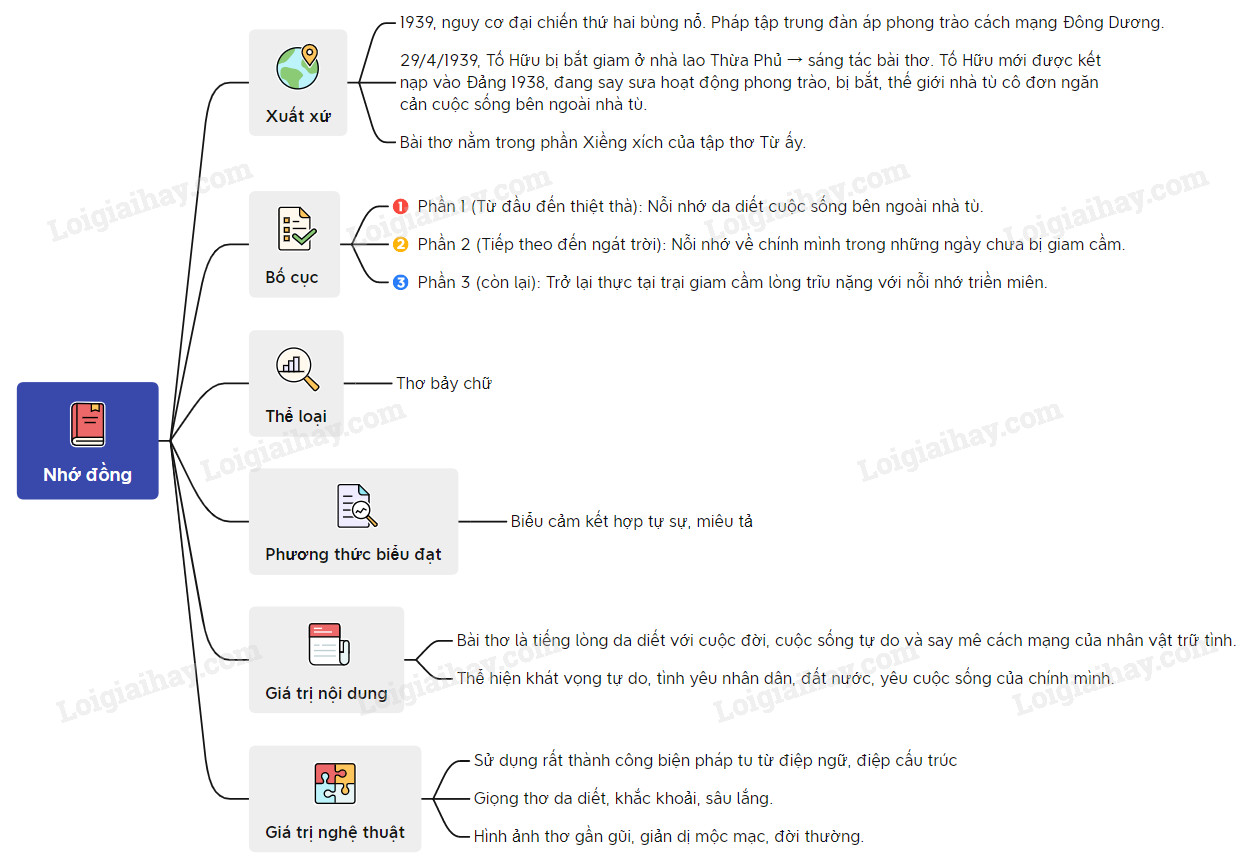Viewport: 1252px width, 858px height.
Task: Click the red number 1 marker for Phần 1
Action: pos(400,207)
